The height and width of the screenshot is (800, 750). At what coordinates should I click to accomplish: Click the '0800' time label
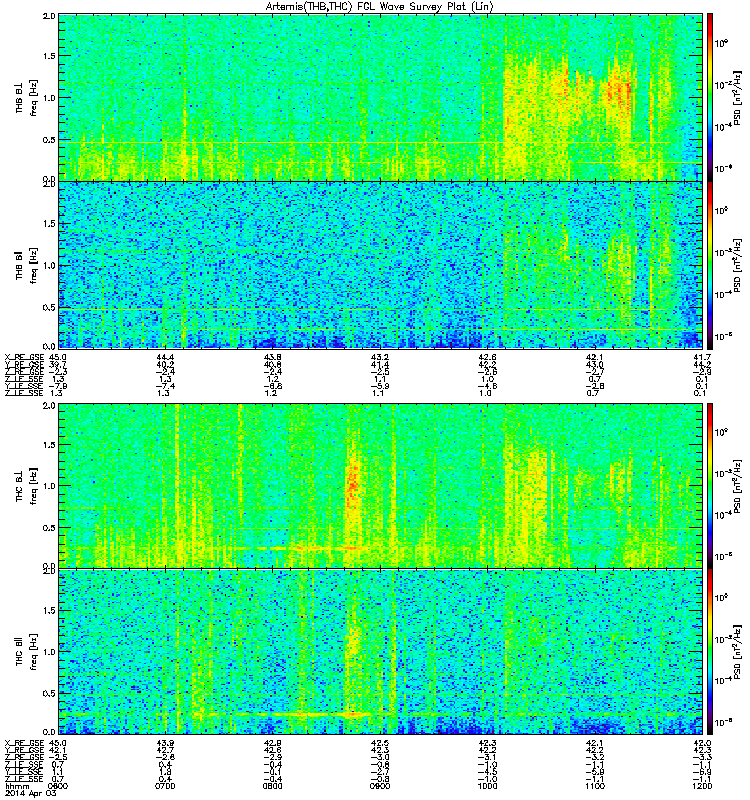(272, 786)
